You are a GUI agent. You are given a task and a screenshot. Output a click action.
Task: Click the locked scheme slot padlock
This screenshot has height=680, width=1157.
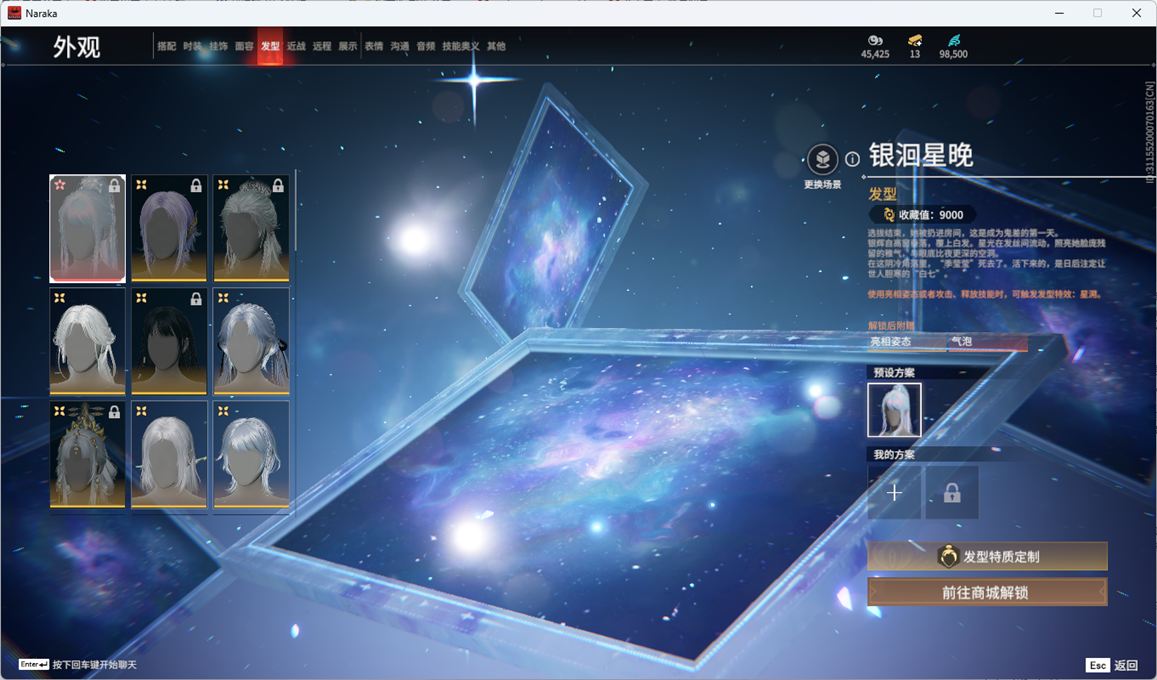(952, 492)
